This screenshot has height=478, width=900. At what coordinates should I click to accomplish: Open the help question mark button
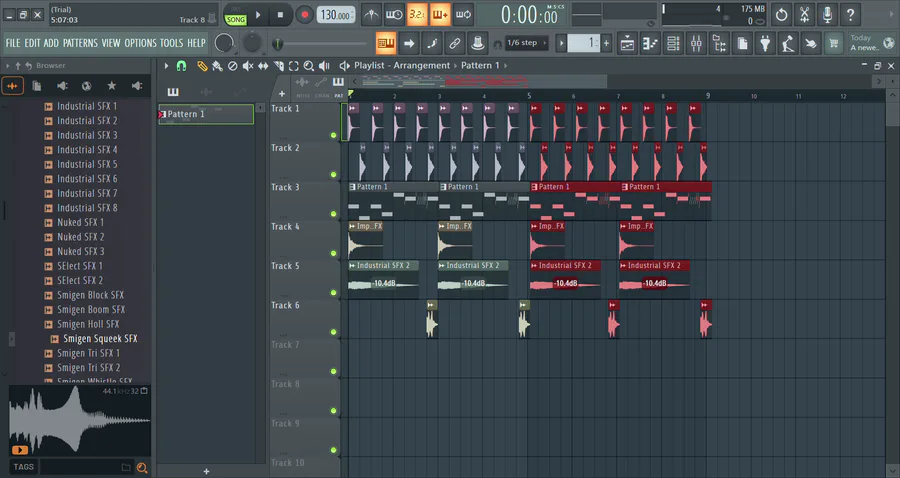point(850,15)
